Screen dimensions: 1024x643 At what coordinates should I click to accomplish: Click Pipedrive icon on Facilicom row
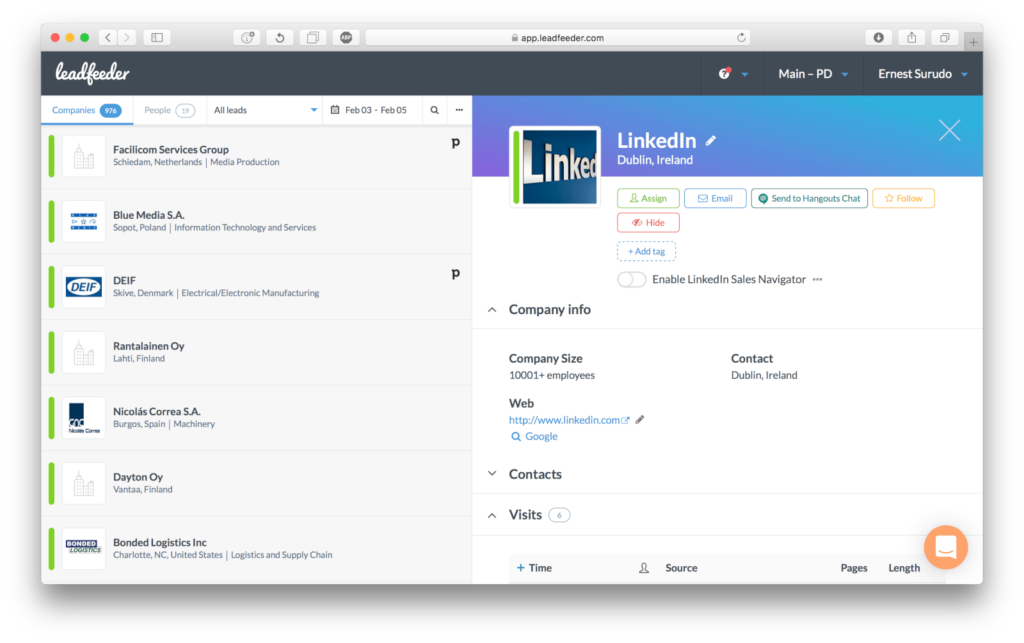pos(456,142)
